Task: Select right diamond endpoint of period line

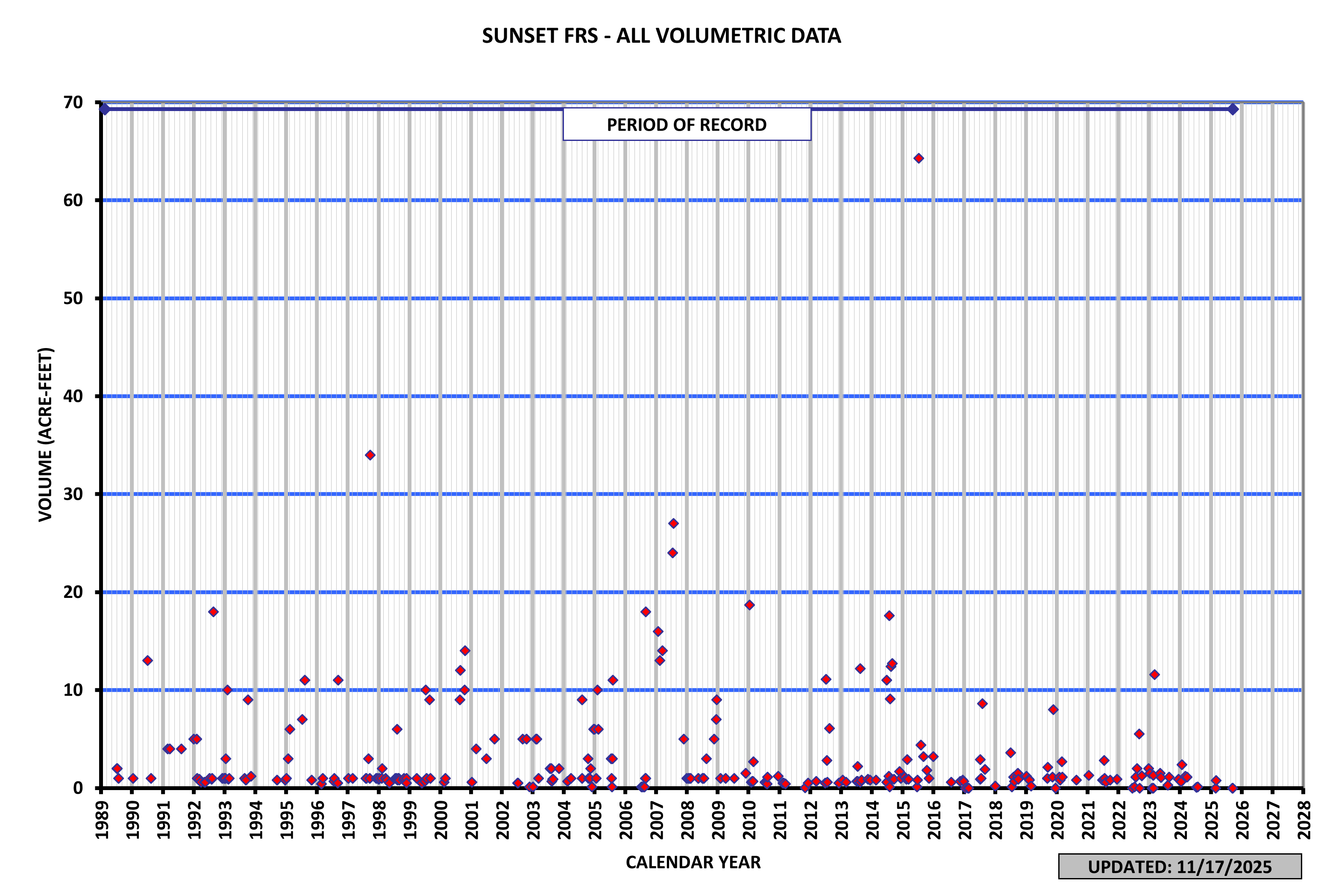Action: pyautogui.click(x=1233, y=109)
